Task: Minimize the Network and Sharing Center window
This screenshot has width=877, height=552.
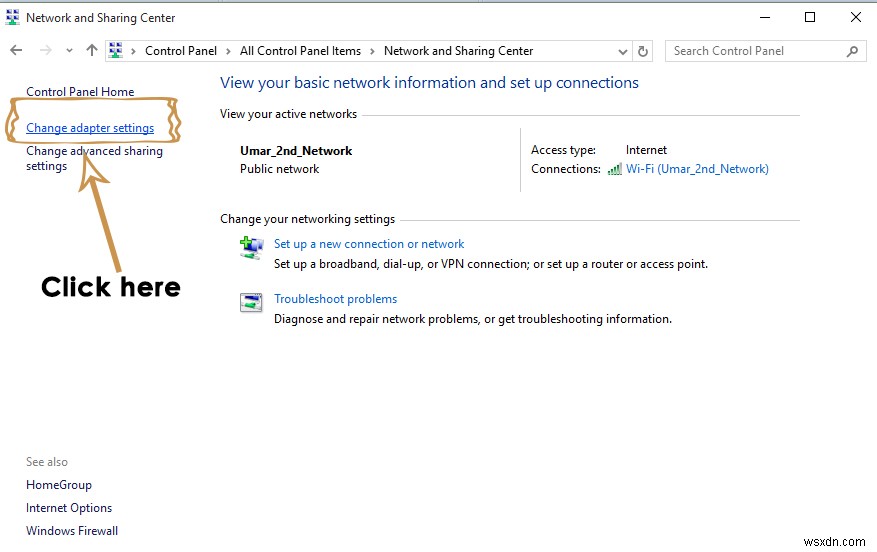Action: coord(765,17)
